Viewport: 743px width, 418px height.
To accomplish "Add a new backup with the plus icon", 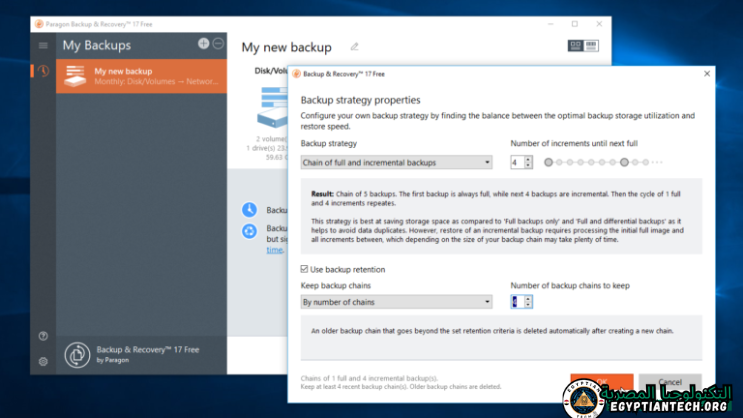I will pyautogui.click(x=204, y=44).
